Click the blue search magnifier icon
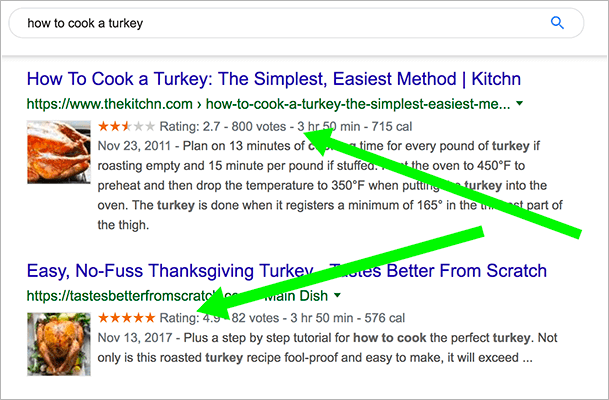The height and width of the screenshot is (400, 609). coord(558,22)
